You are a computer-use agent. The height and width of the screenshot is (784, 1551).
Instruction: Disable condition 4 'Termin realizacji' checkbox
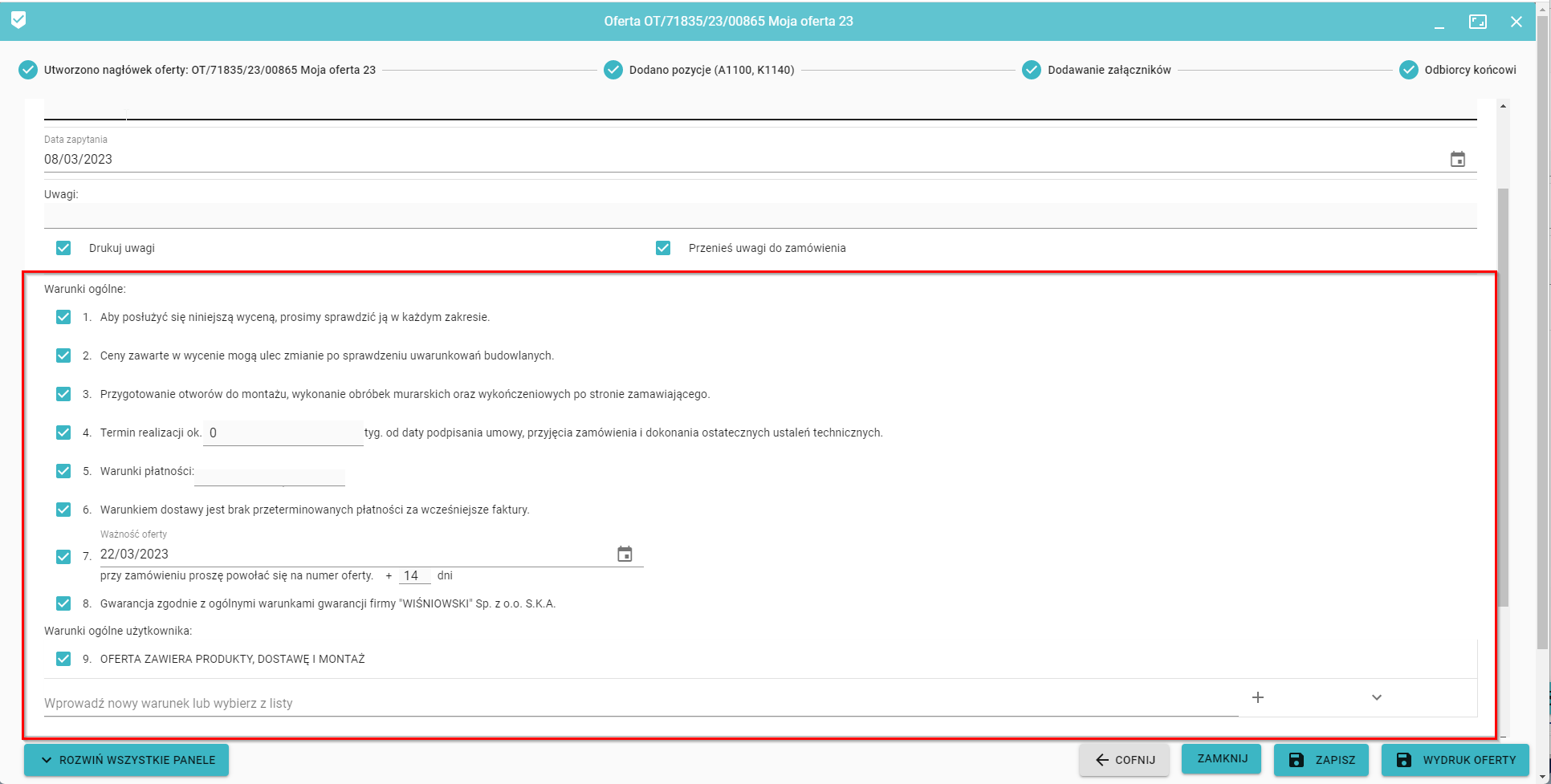pos(63,433)
